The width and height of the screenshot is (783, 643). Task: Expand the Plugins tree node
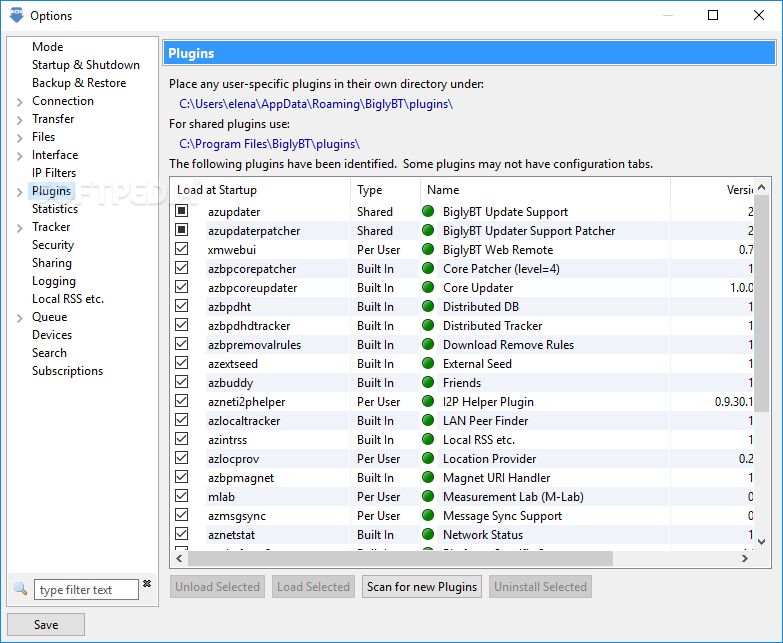pyautogui.click(x=19, y=192)
